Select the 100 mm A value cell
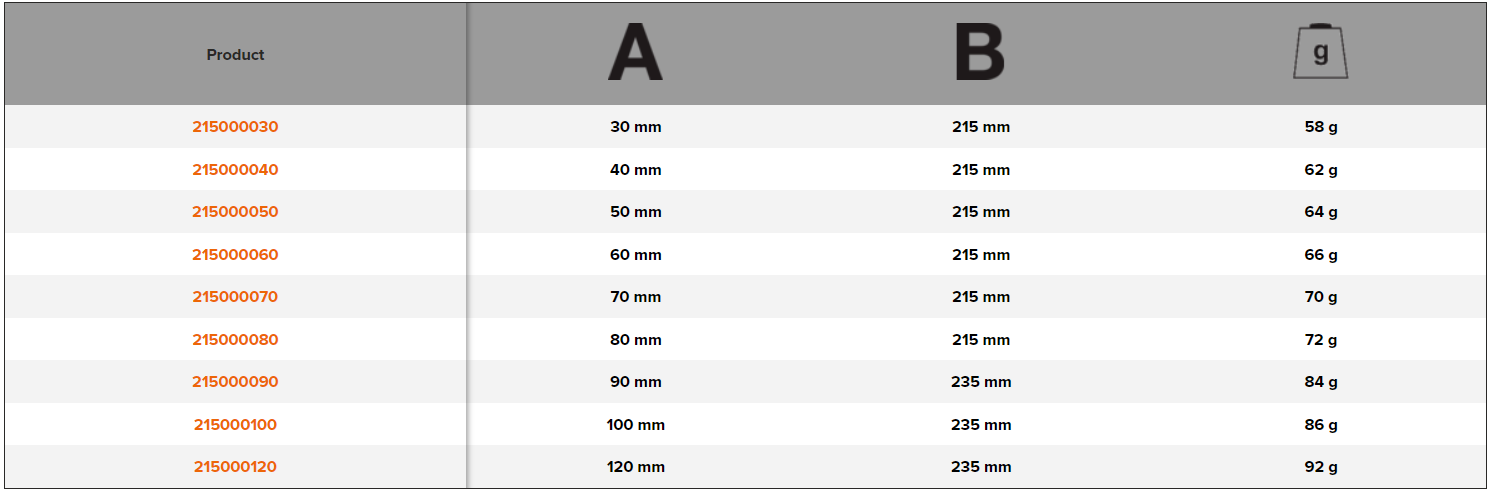 click(x=635, y=425)
